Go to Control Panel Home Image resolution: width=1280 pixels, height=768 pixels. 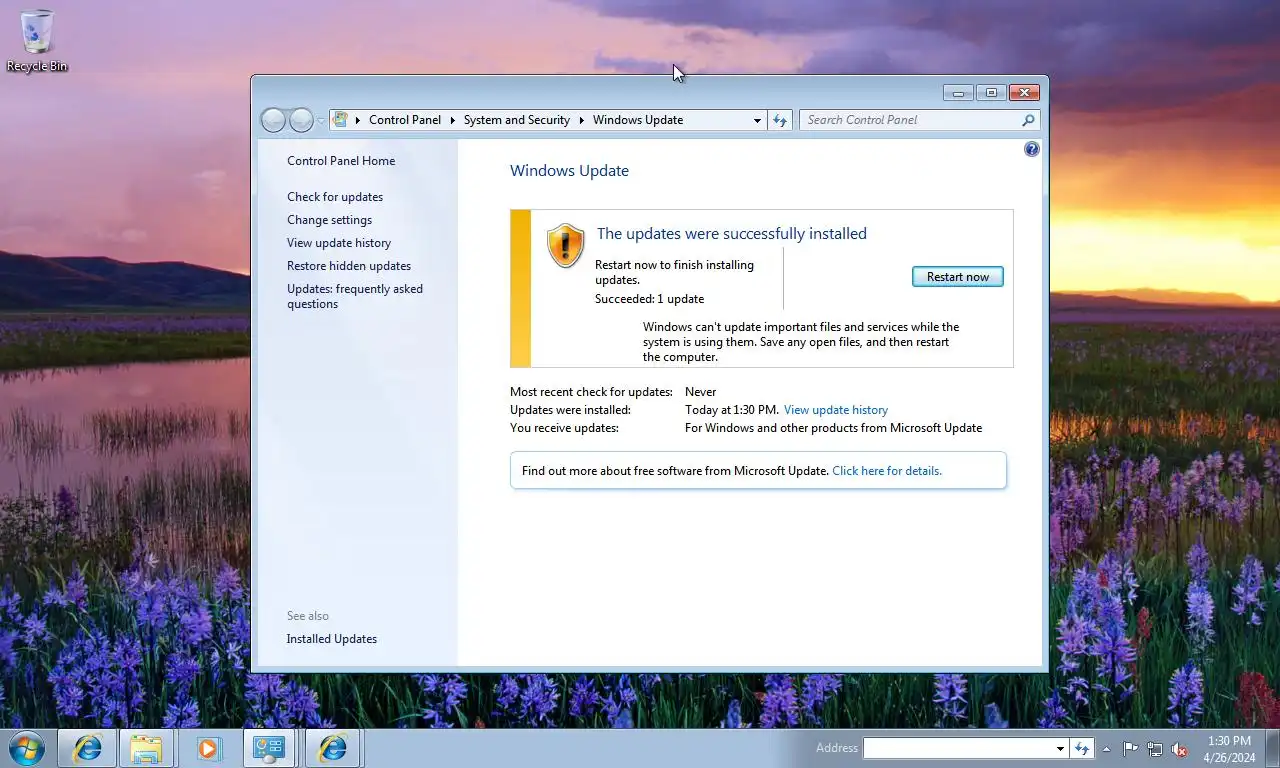[341, 161]
